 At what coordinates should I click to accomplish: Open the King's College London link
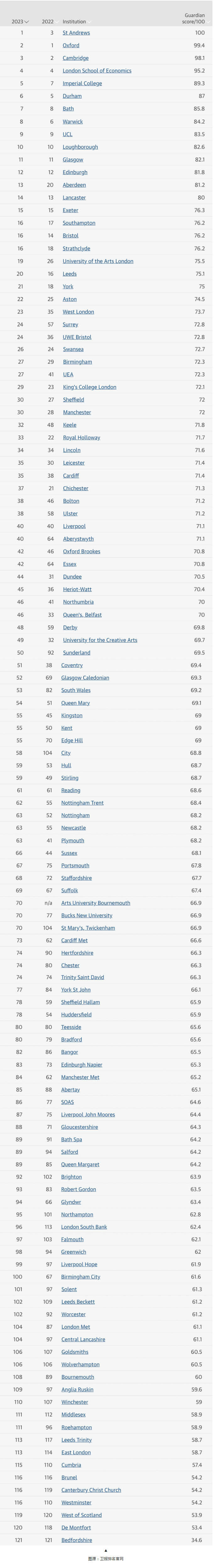click(90, 387)
